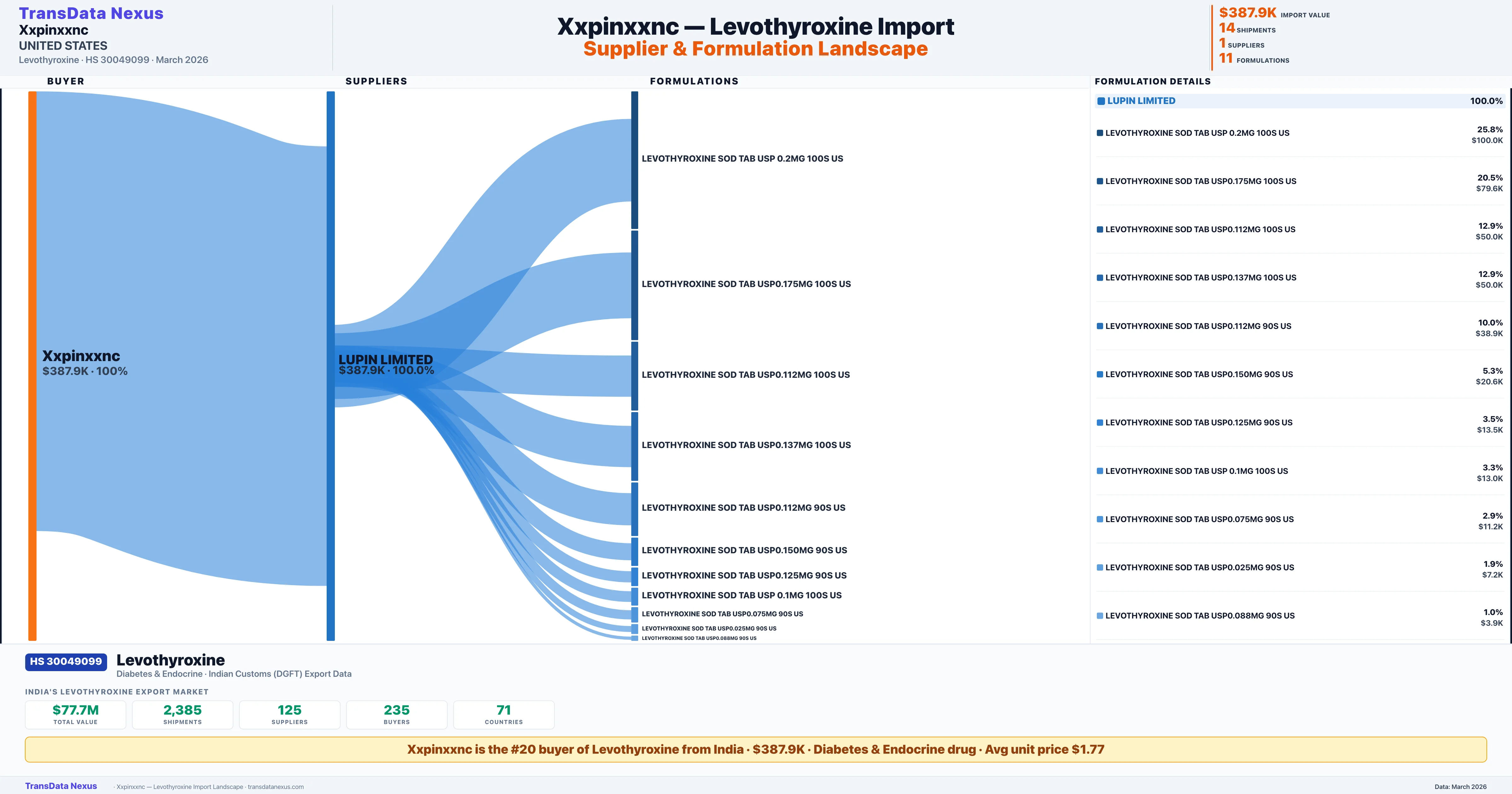Click the 235 BUYERS stat card
Screen dimensions: 1512x794
396,714
